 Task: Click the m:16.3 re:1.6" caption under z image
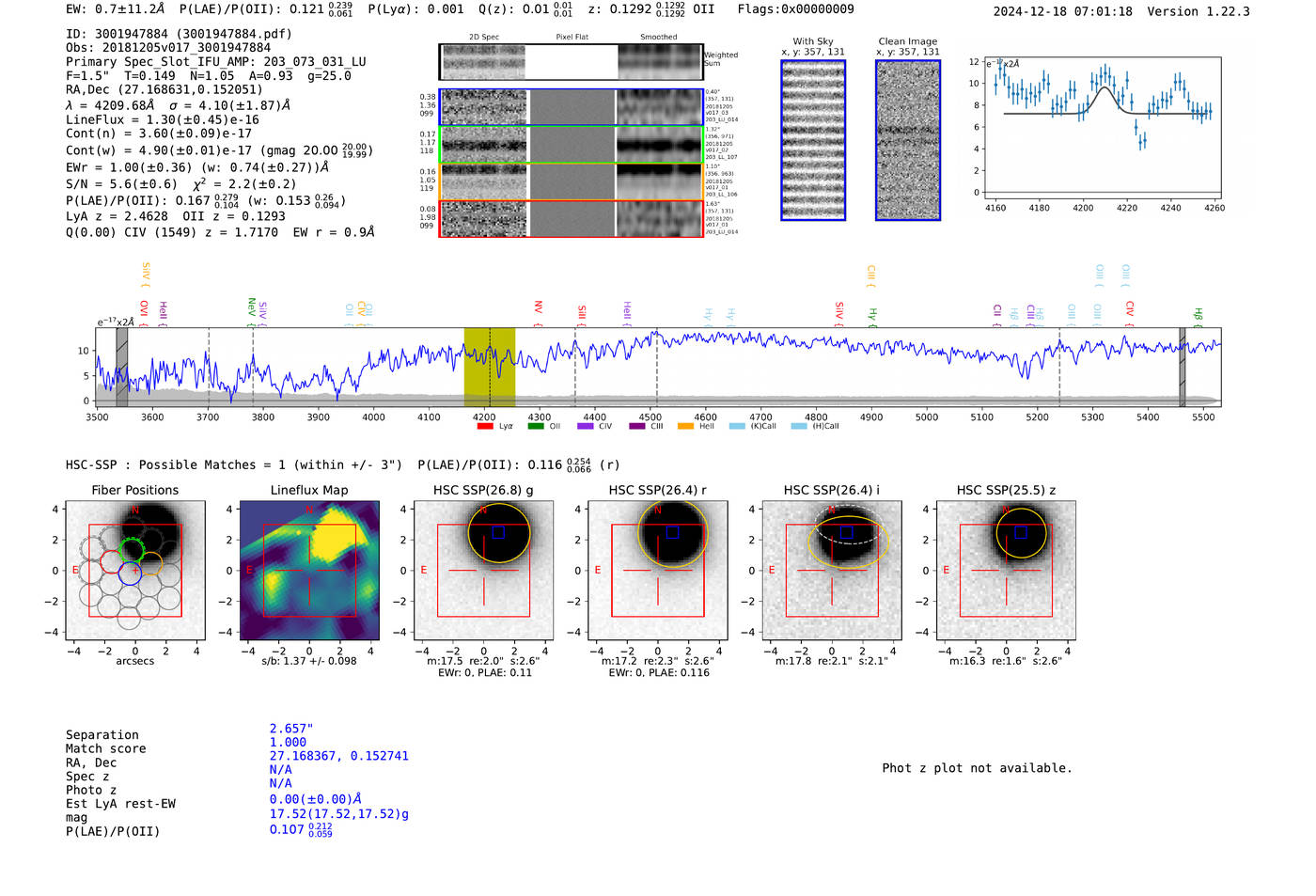point(1006,661)
